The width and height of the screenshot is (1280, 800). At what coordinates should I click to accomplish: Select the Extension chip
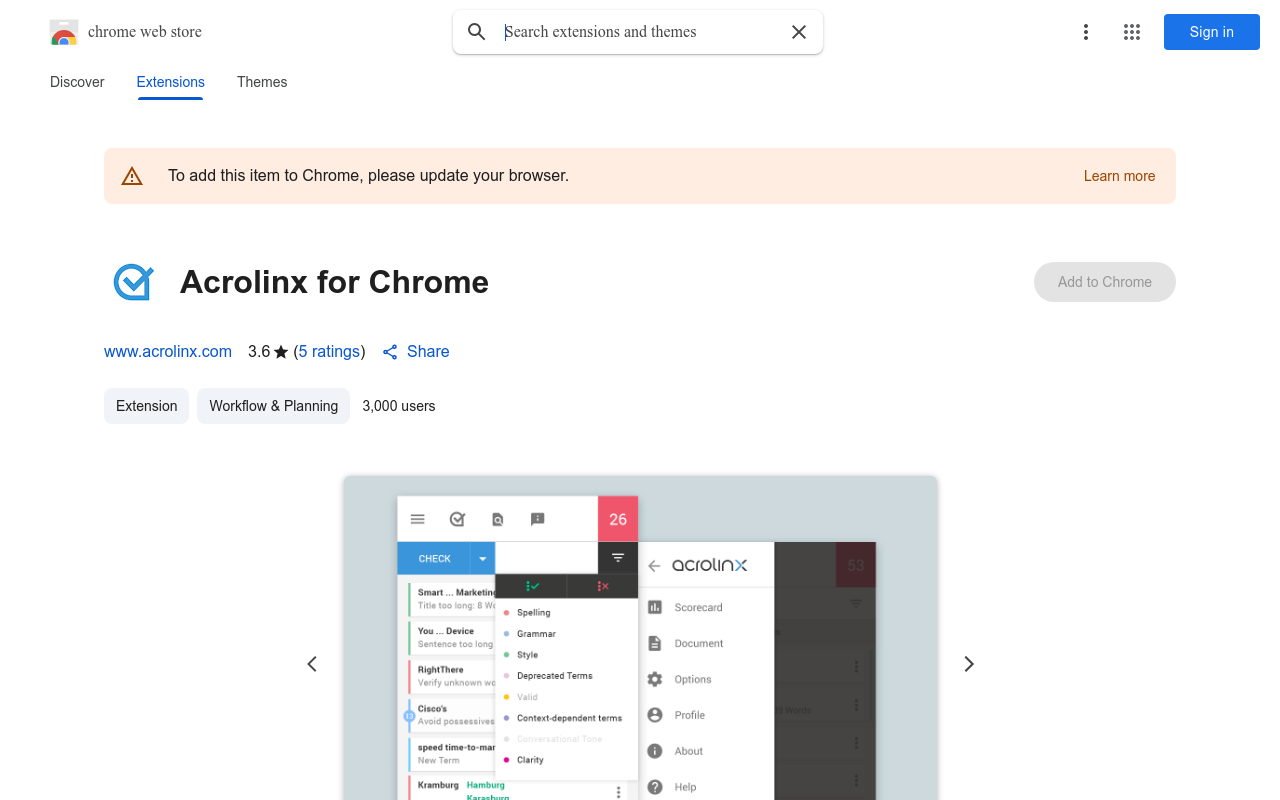[x=146, y=406]
